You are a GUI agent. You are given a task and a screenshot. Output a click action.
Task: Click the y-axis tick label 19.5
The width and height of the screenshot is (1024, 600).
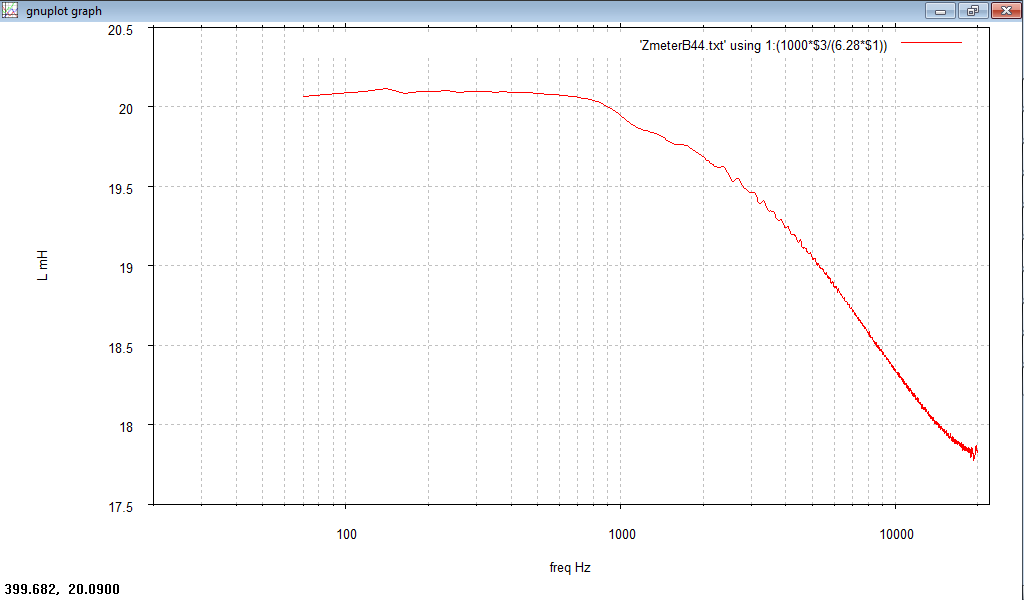(x=121, y=189)
